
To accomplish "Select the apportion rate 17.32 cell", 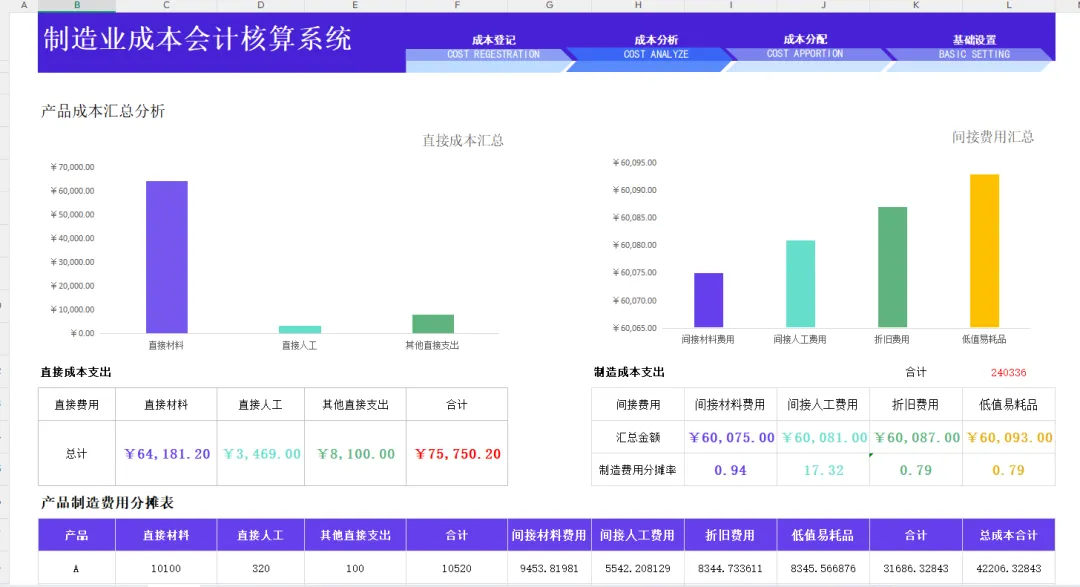I will coord(824,470).
